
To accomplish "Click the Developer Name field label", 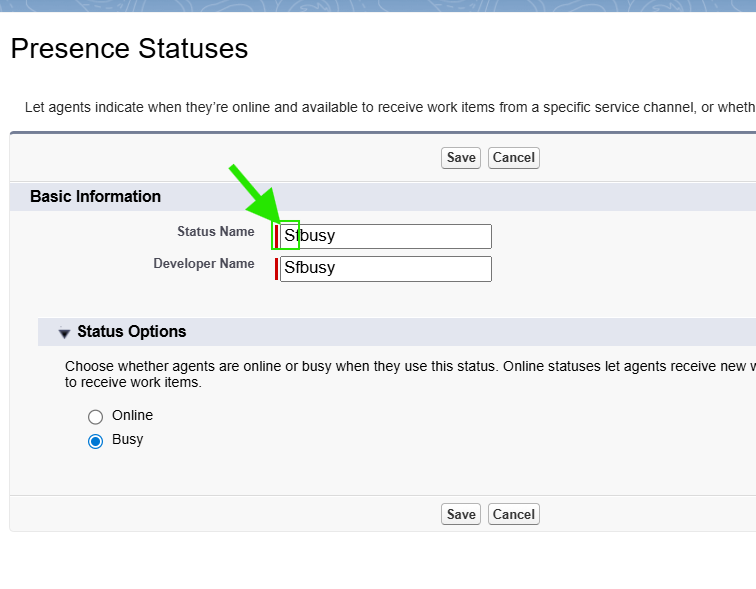I will 203,264.
